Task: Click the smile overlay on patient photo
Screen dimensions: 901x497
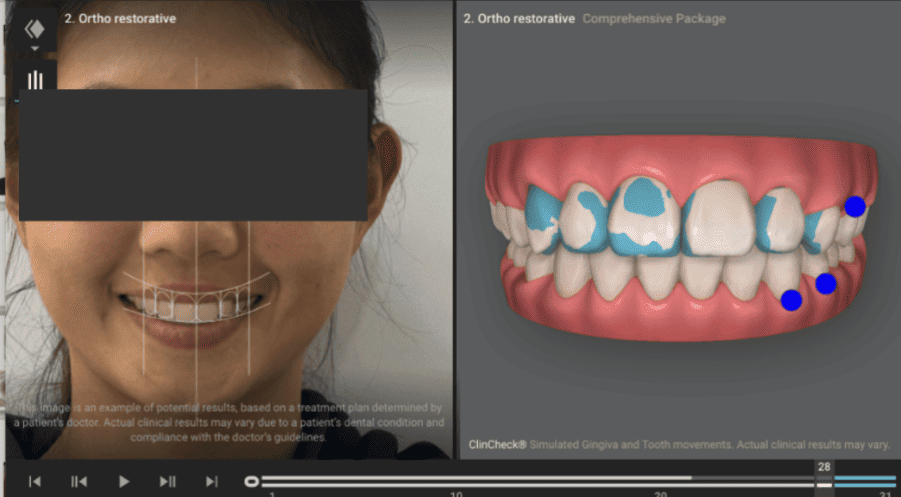Action: tap(197, 298)
